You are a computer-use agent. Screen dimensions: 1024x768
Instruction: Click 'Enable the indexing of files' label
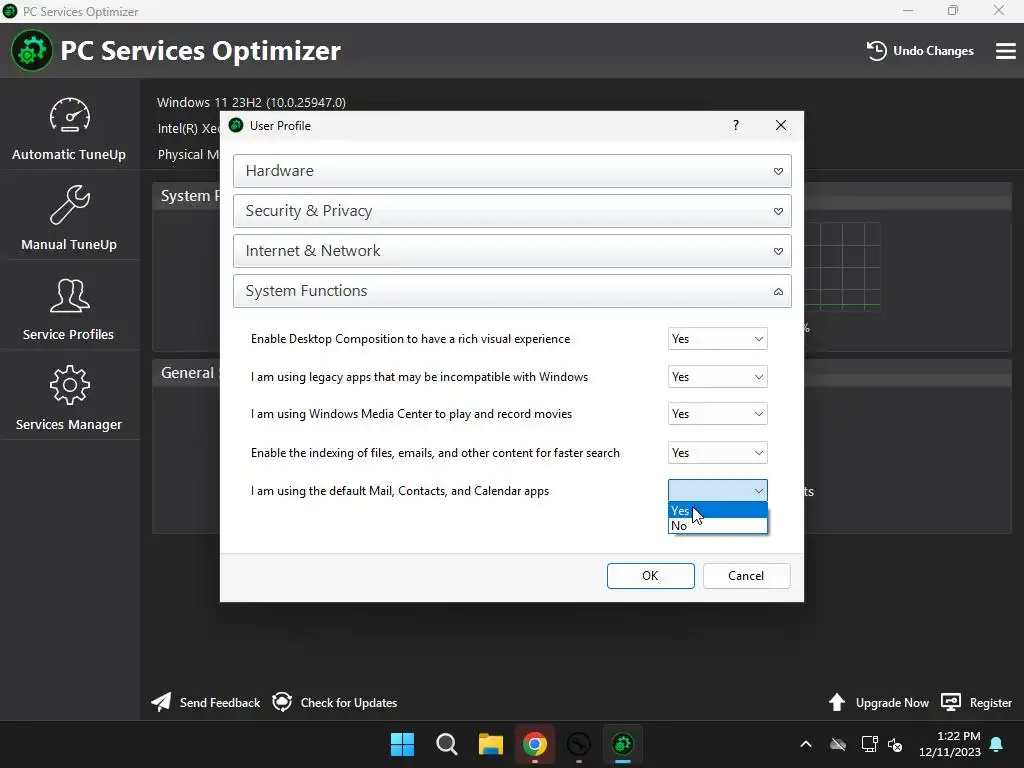435,453
